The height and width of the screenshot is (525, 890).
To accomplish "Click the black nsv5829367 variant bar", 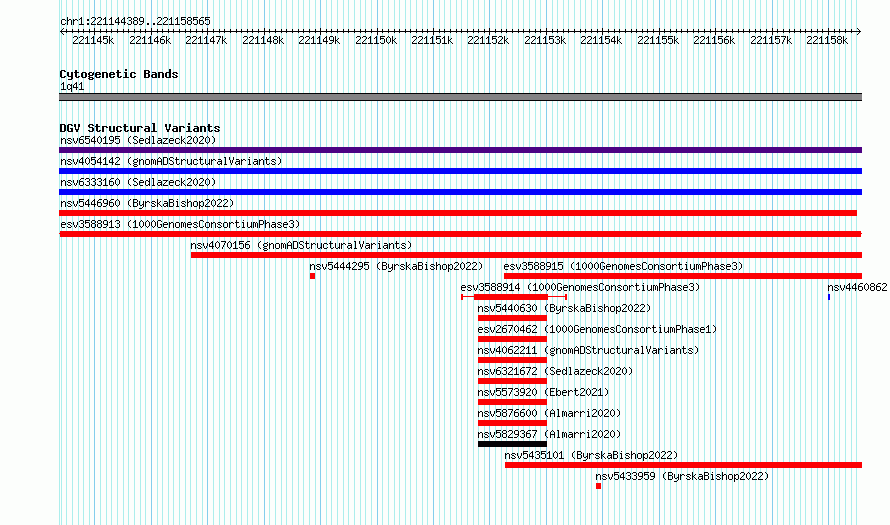I will click(x=512, y=444).
